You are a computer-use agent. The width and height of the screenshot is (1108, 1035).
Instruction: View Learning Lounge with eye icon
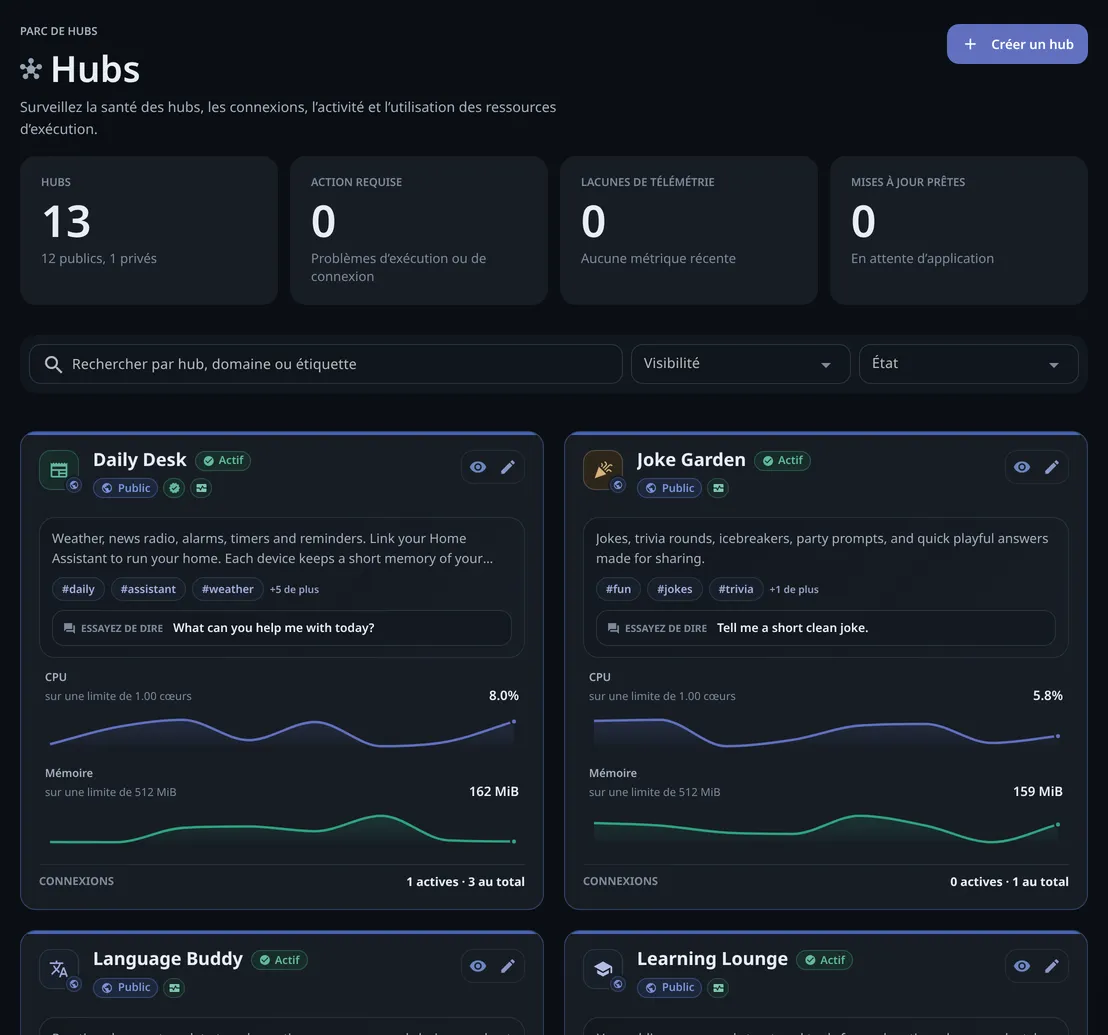coord(1022,966)
